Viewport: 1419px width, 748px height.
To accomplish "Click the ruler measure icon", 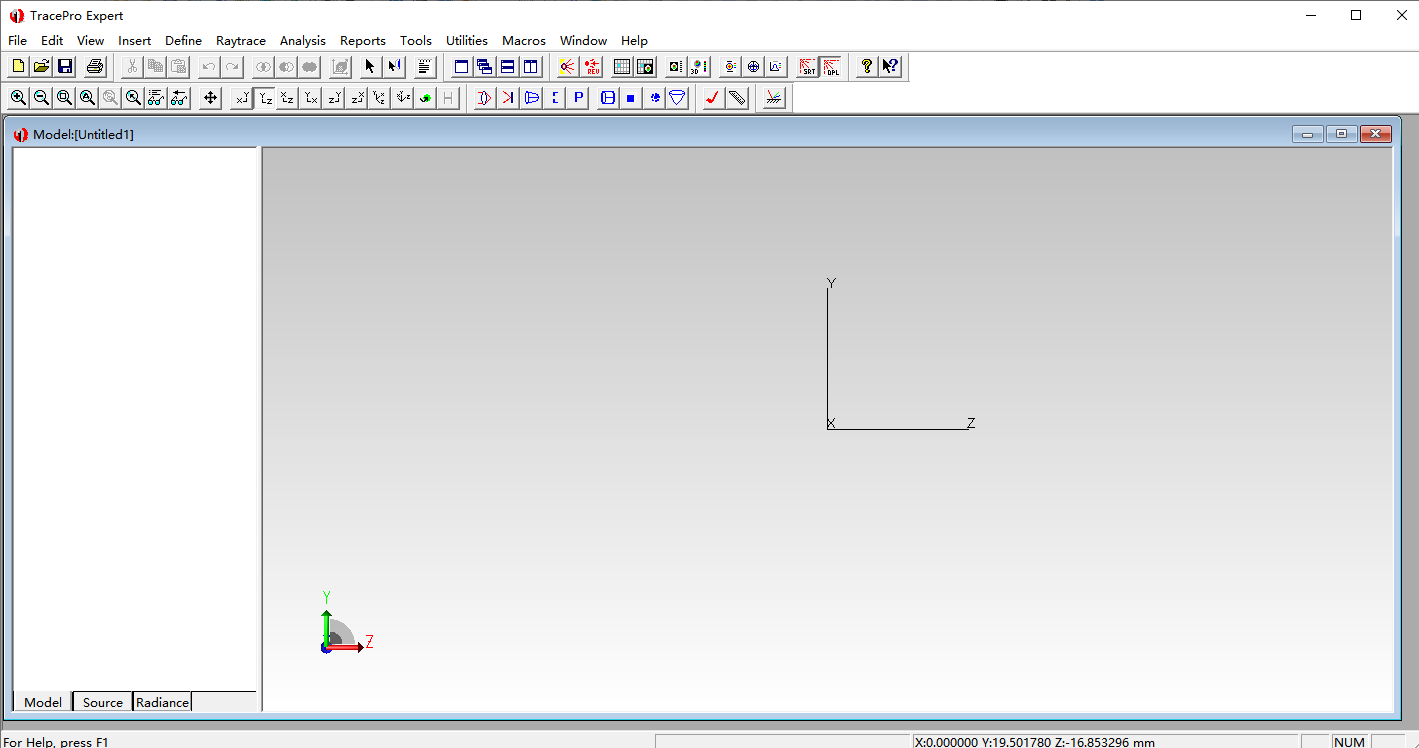I will point(737,97).
